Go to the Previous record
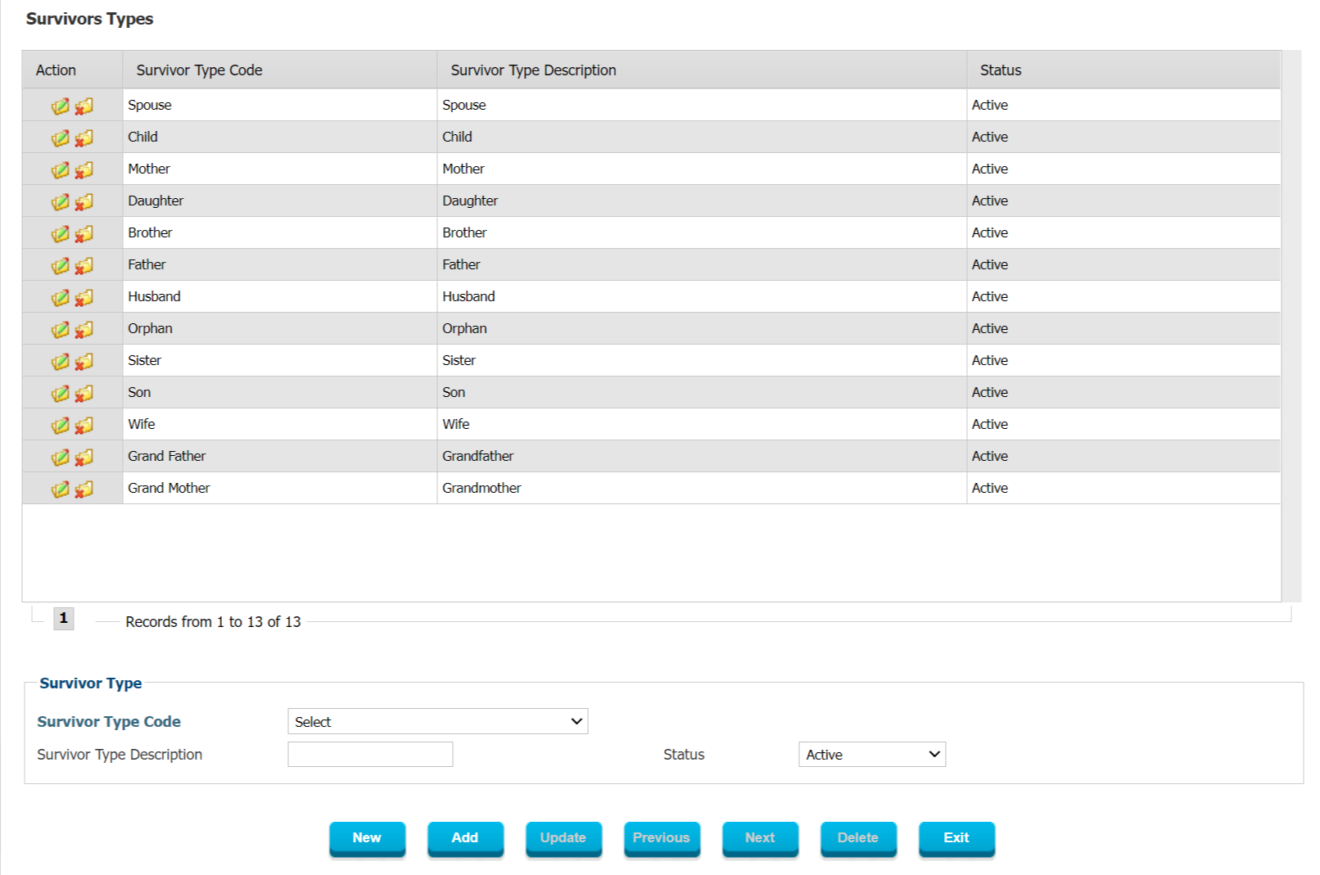Screen dimensions: 1320x875 (661, 838)
